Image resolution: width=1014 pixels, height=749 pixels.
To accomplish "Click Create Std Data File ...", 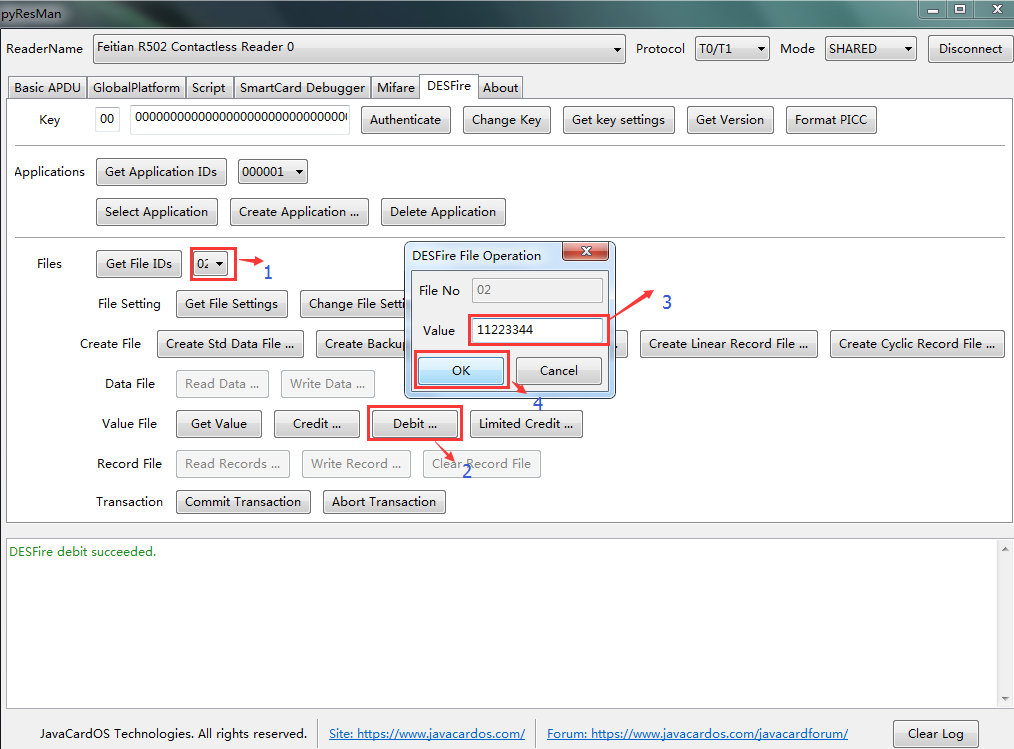I will [x=230, y=343].
